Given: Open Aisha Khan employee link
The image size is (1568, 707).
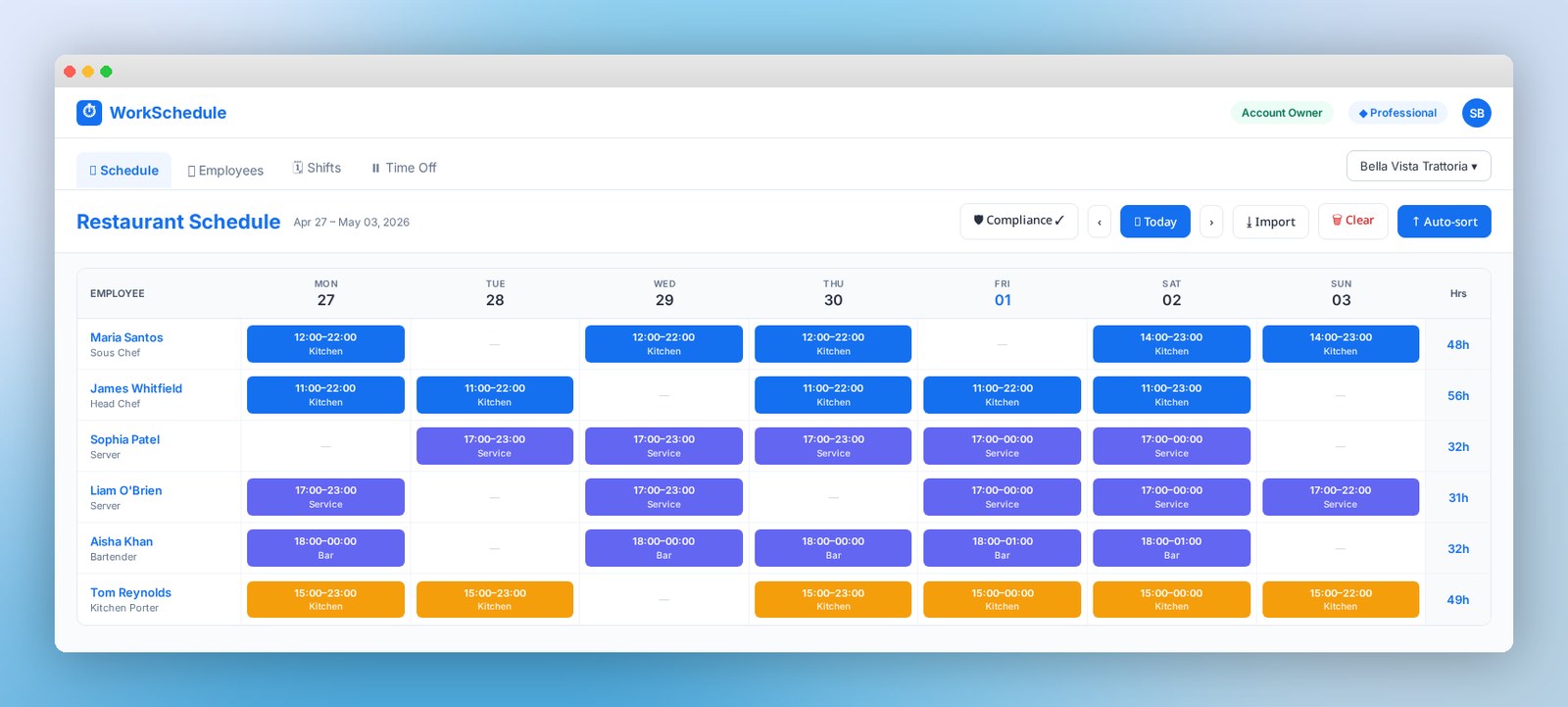Looking at the screenshot, I should (122, 541).
